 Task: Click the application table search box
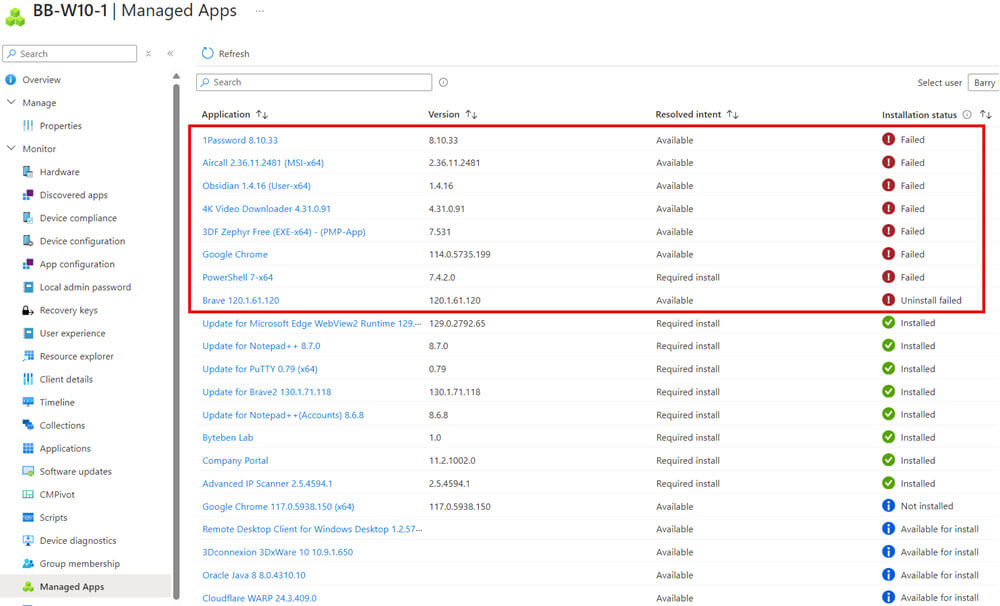click(x=314, y=82)
